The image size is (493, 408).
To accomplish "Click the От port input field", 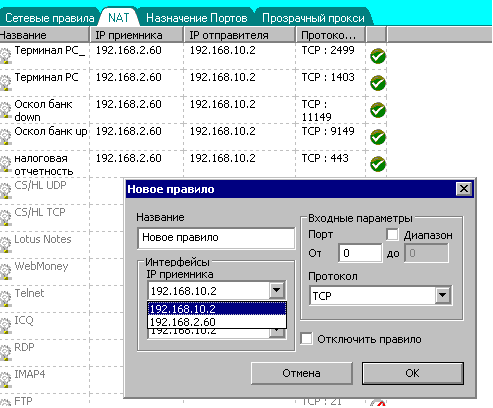I will 360,253.
